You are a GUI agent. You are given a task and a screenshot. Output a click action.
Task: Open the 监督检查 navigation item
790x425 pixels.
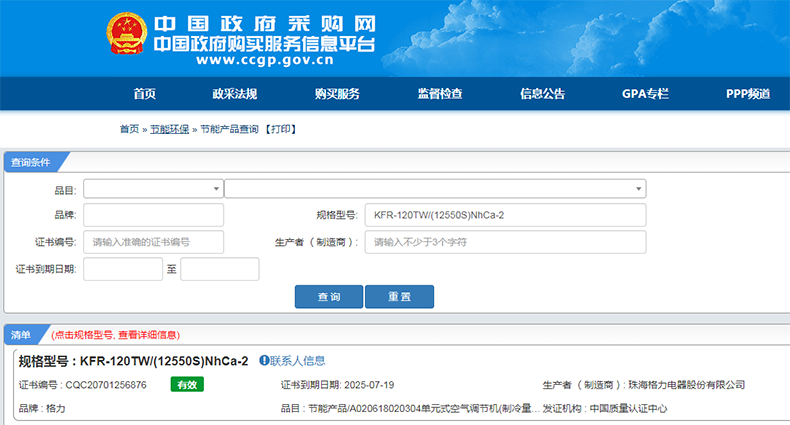point(440,94)
